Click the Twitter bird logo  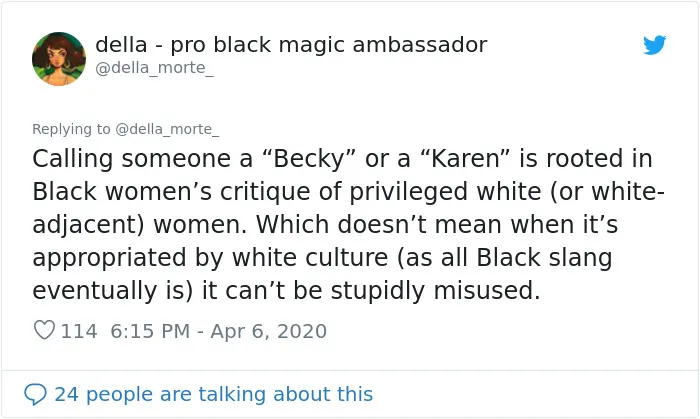[x=654, y=45]
